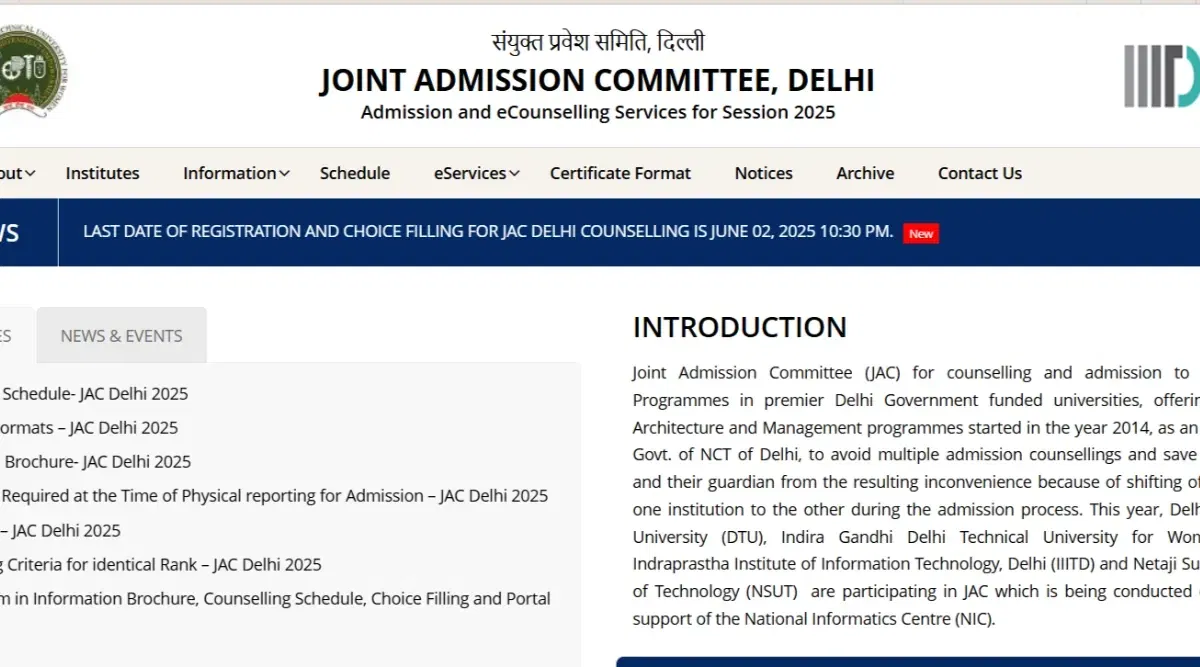Switch to the NEWS & EVENTS tab
The image size is (1200, 667).
121,336
